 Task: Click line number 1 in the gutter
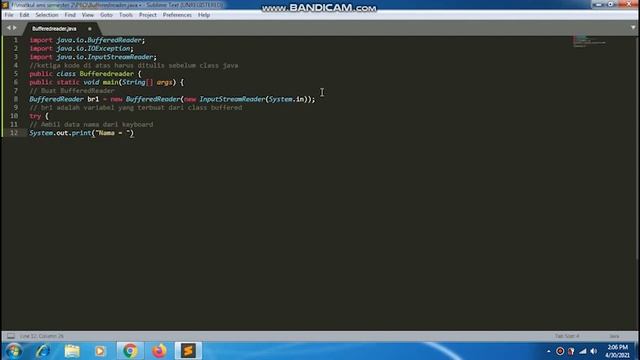16,40
